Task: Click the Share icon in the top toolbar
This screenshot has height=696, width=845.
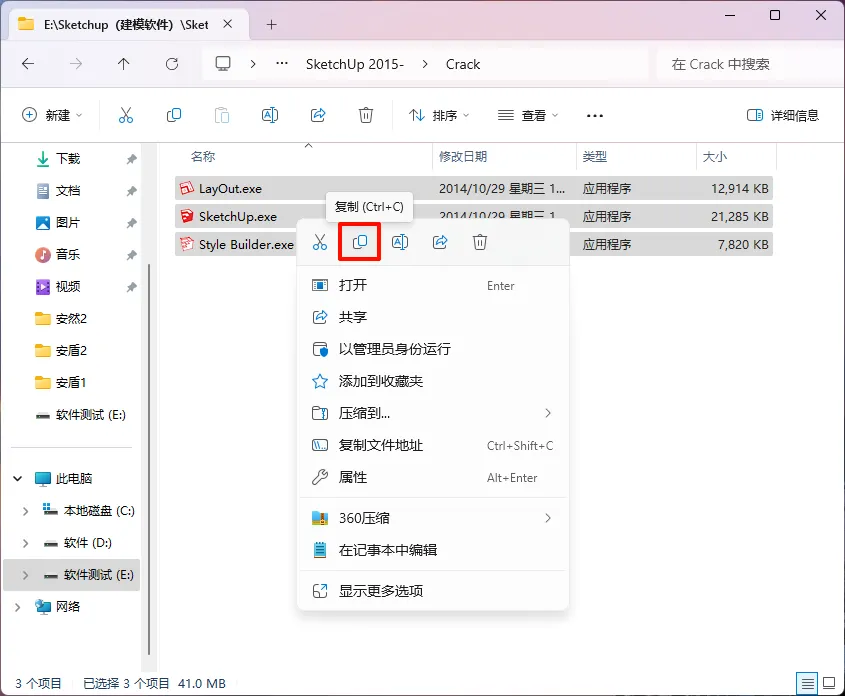Action: pos(318,115)
